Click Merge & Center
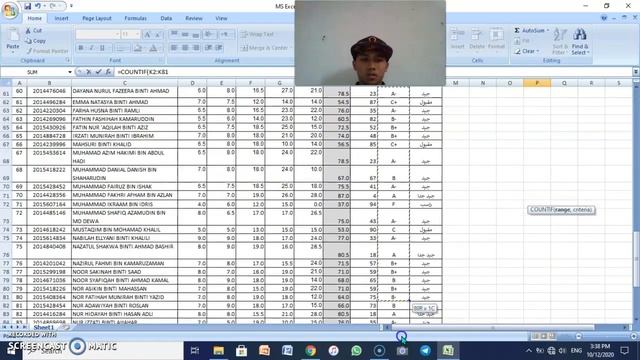The image size is (640, 360). tap(266, 48)
